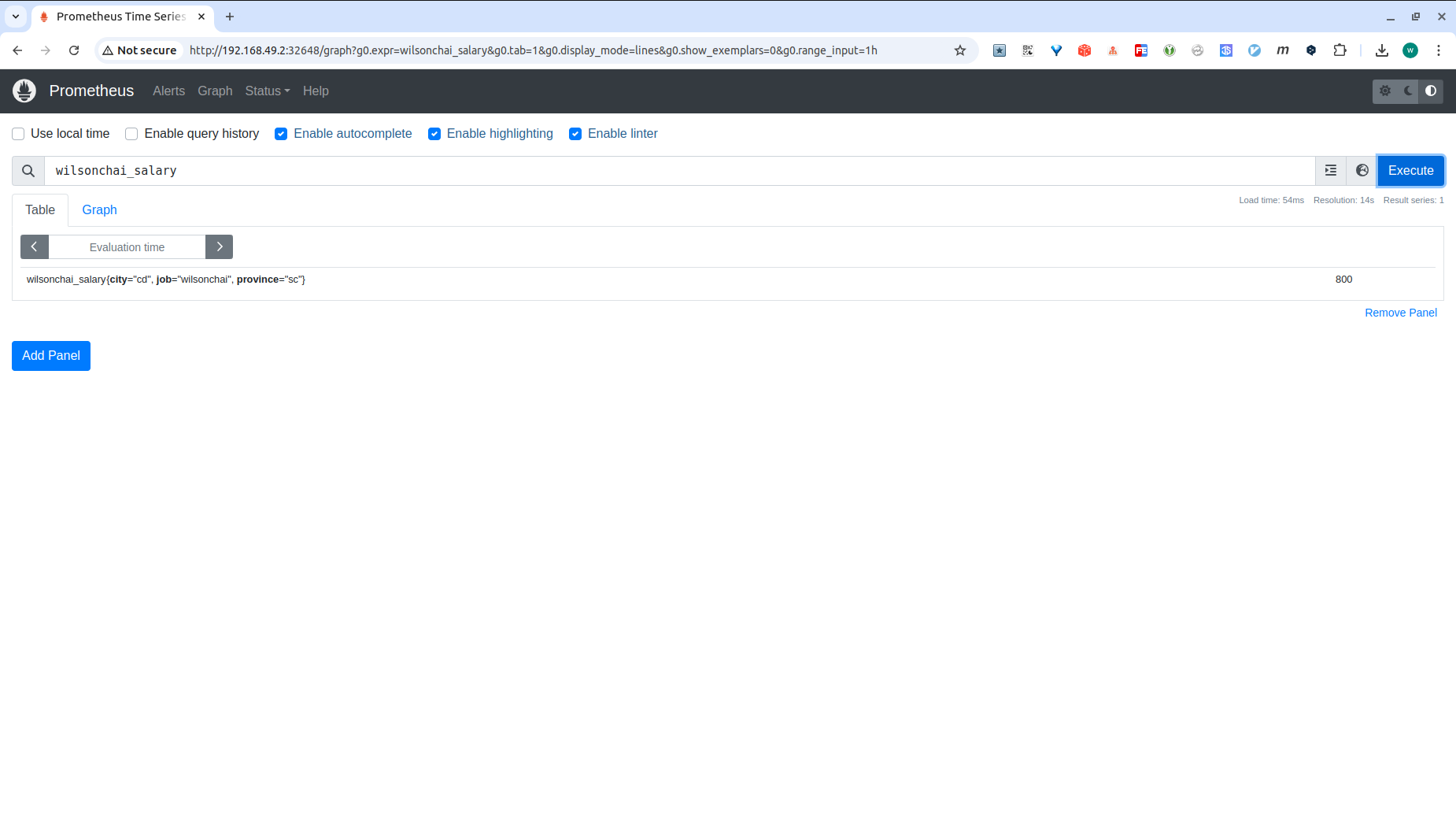
Task: Select the wilsonchai_salary result series text
Action: (x=166, y=280)
